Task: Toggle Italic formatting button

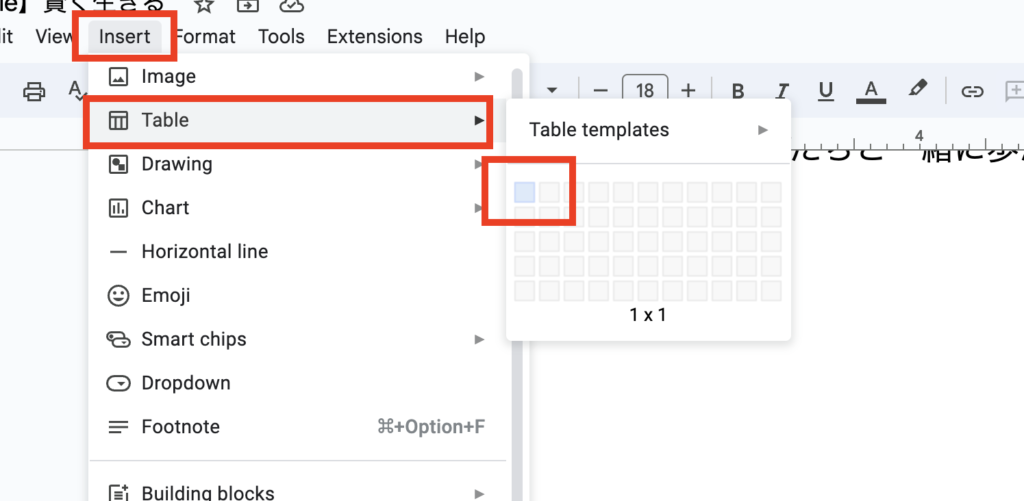Action: [782, 91]
